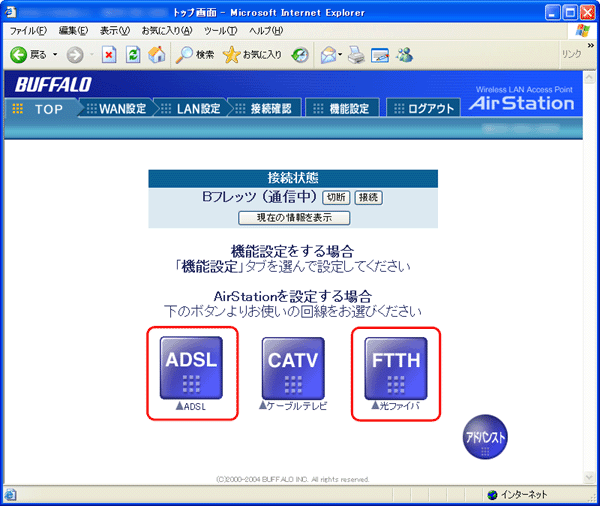
Task: Click the 現在の情報を表示 button
Action: (294, 218)
